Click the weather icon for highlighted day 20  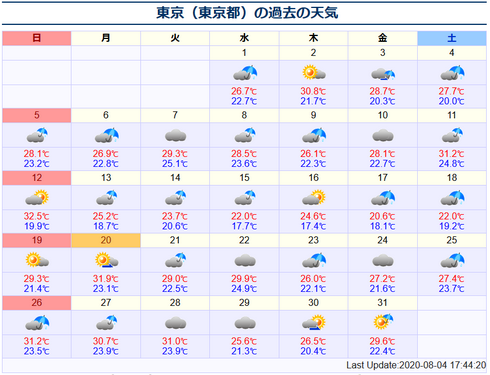[x=106, y=260]
